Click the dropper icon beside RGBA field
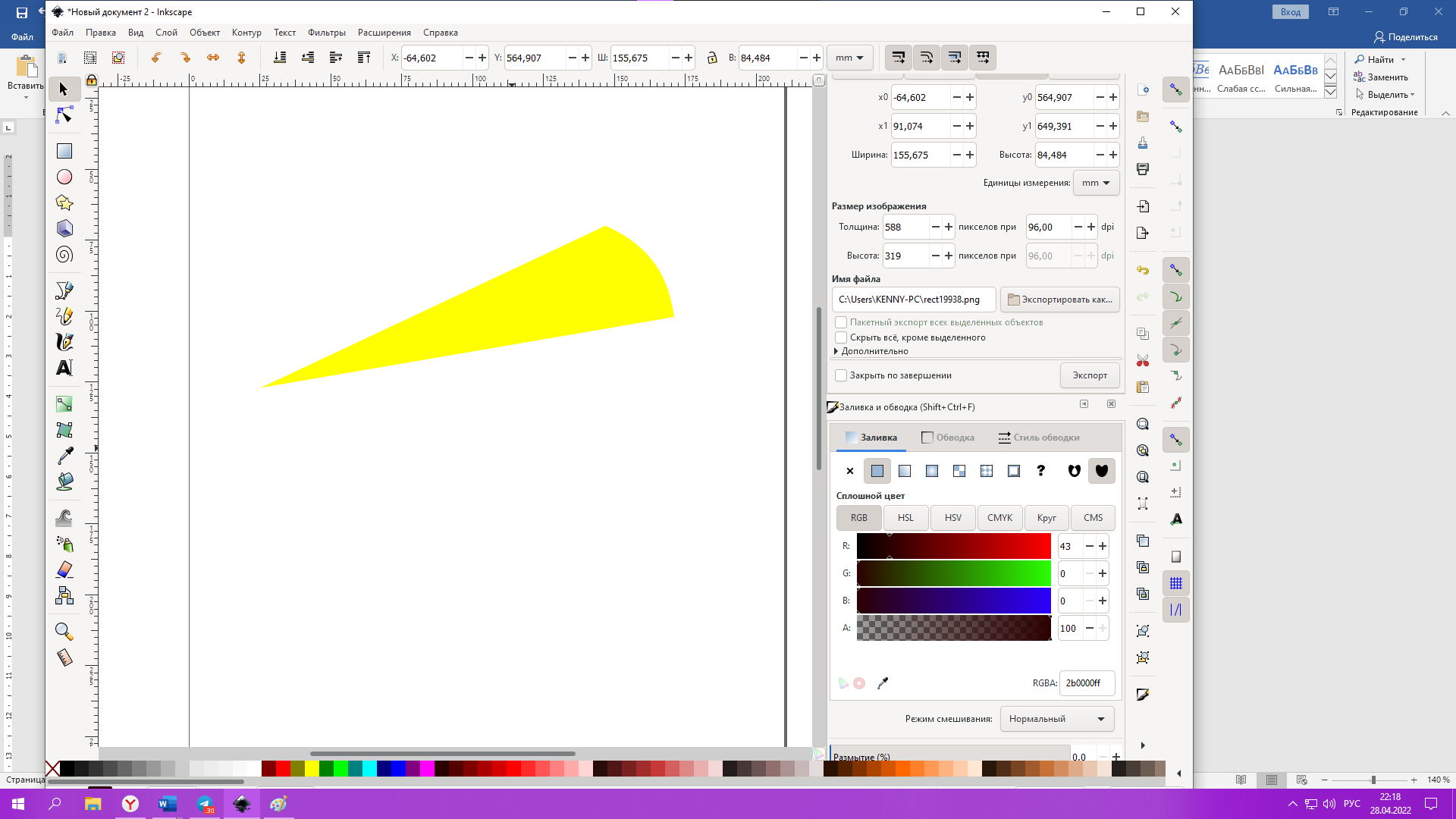This screenshot has height=819, width=1456. [883, 683]
